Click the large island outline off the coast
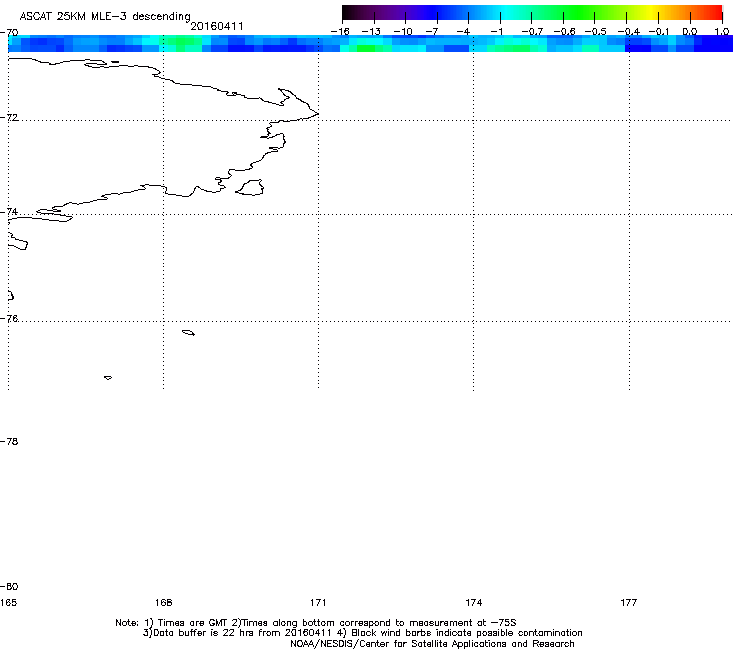The height and width of the screenshot is (650, 740). click(250, 187)
